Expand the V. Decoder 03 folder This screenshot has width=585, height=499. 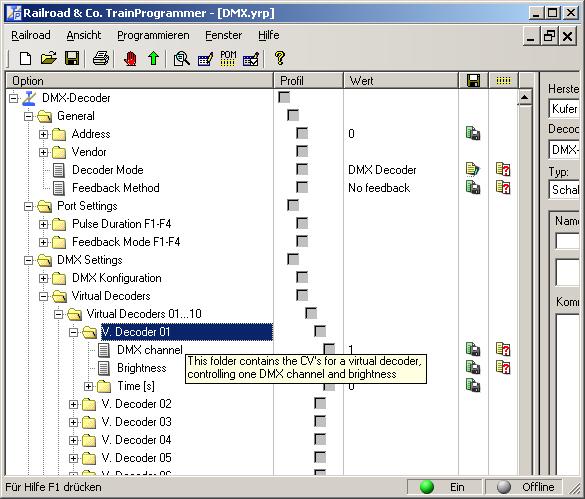(x=73, y=422)
